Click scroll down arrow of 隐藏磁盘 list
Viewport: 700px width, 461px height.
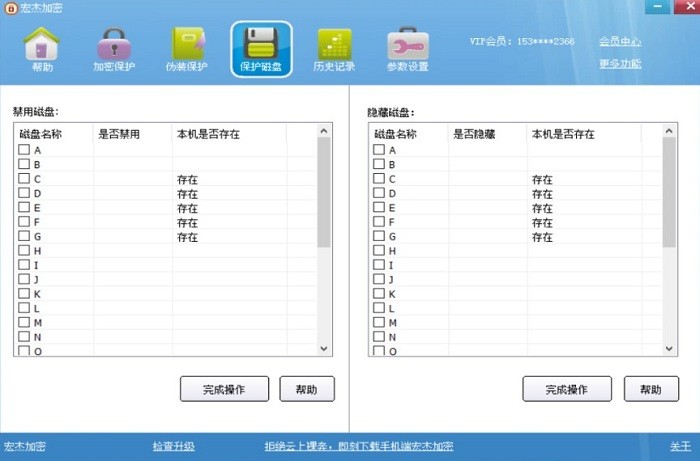click(x=669, y=349)
